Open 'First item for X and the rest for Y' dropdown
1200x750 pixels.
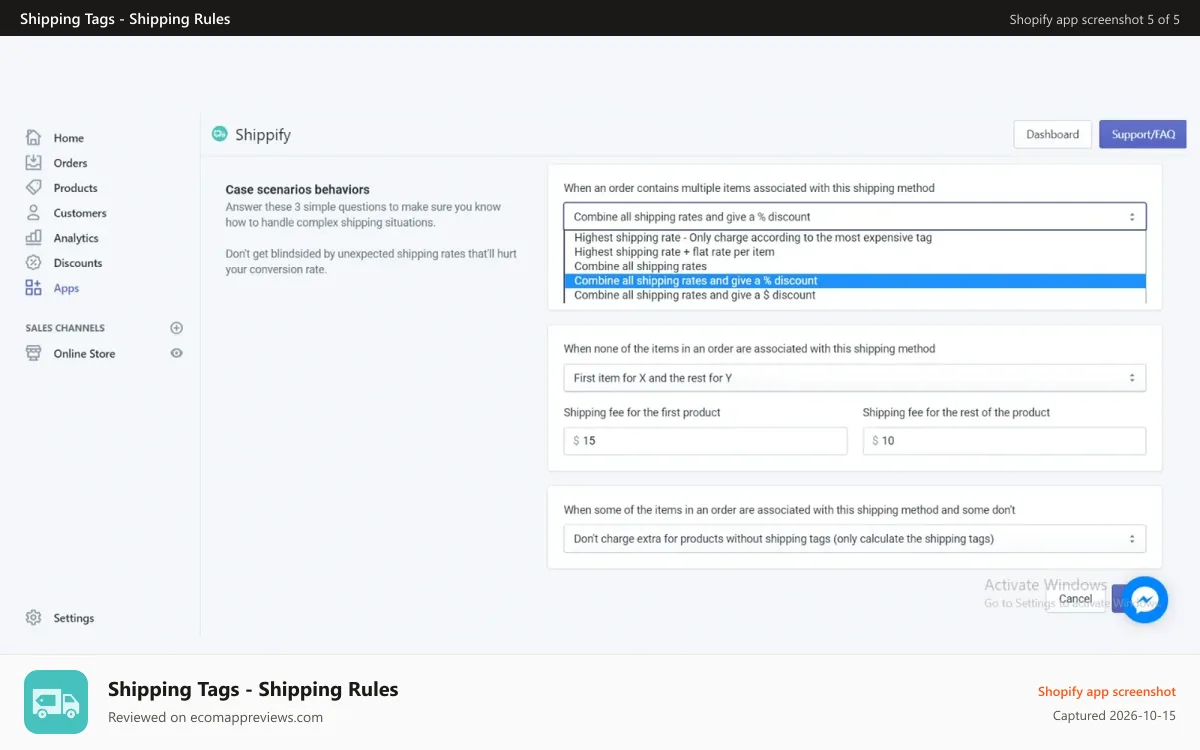(855, 378)
